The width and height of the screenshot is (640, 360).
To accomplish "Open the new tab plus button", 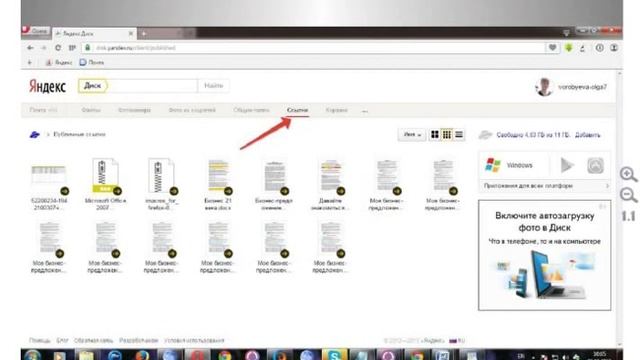I will pyautogui.click(x=144, y=33).
